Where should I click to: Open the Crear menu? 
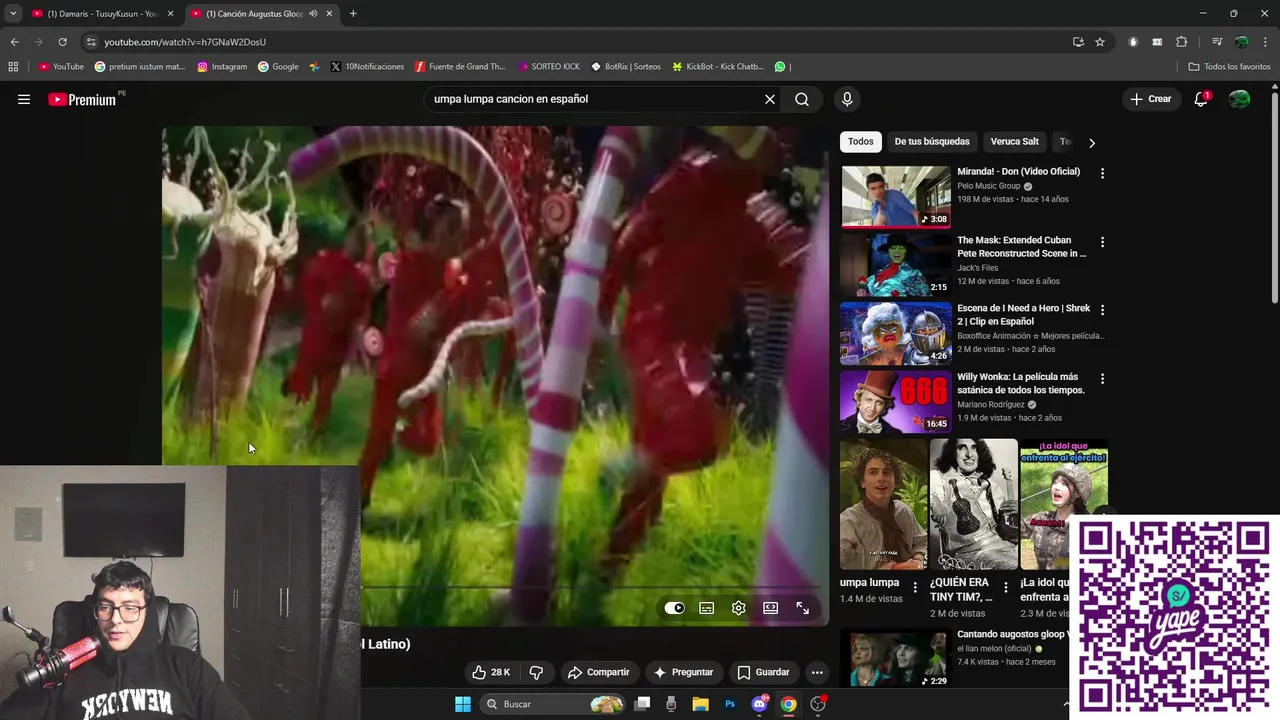[1150, 99]
